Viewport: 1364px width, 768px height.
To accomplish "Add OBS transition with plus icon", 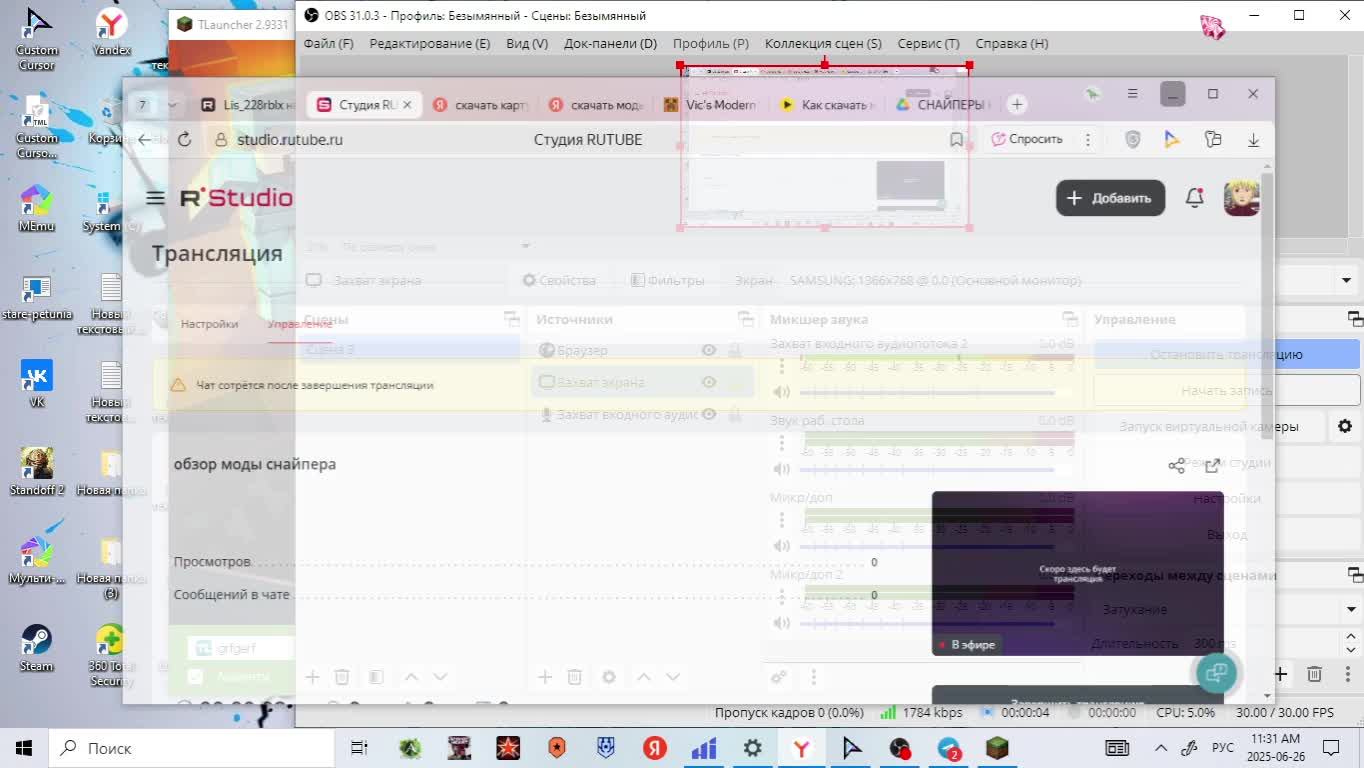I will coord(1280,674).
